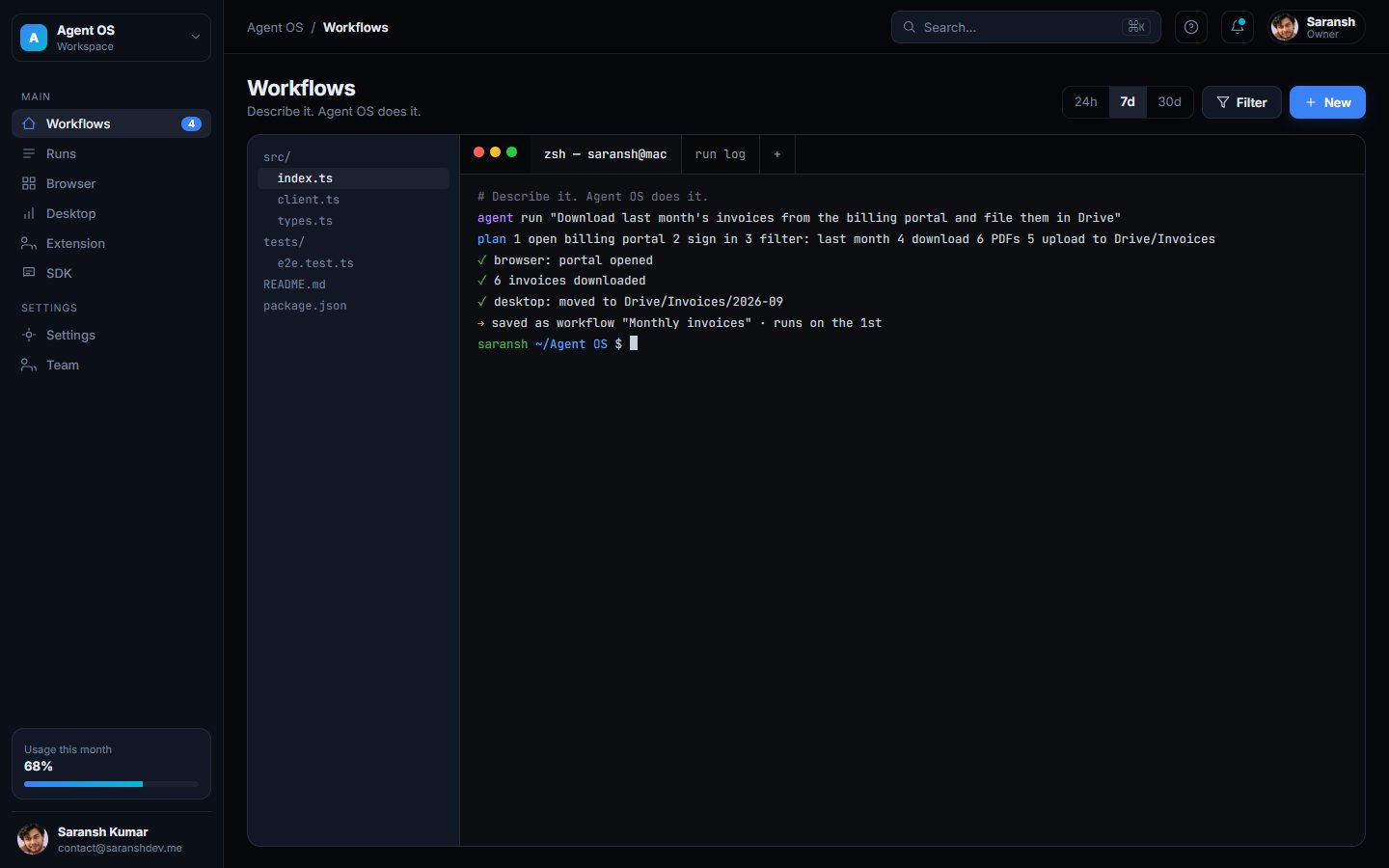Click the Workflows home icon in sidebar
Viewport: 1389px width, 868px height.
point(29,123)
